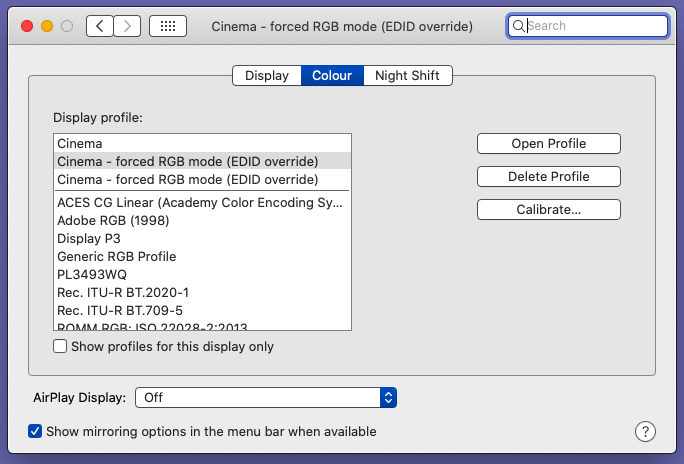Screen dimensions: 684x464
Task: Click into the Search field
Action: coord(588,26)
